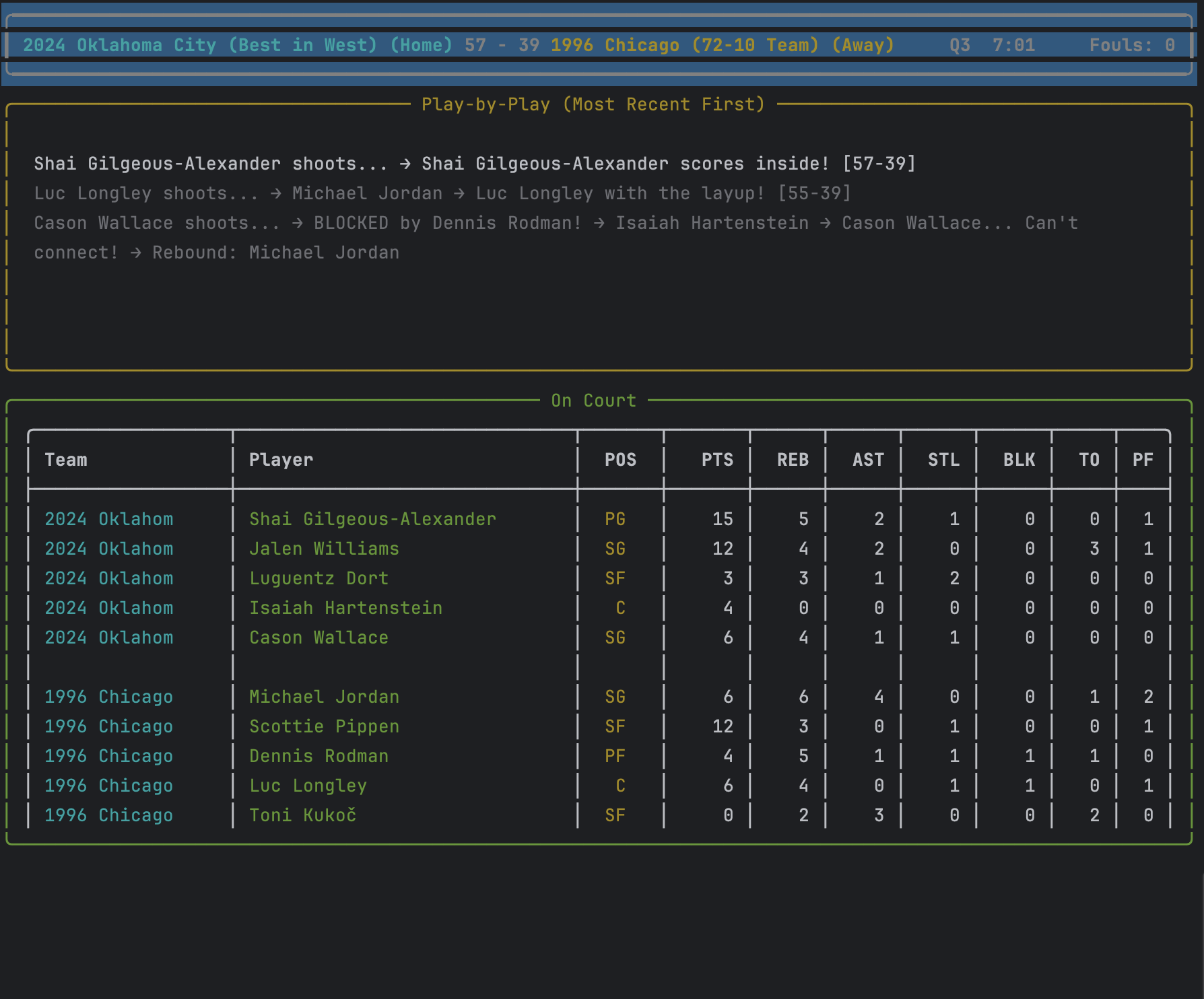
Task: Click the "REB" column header
Action: click(x=793, y=460)
